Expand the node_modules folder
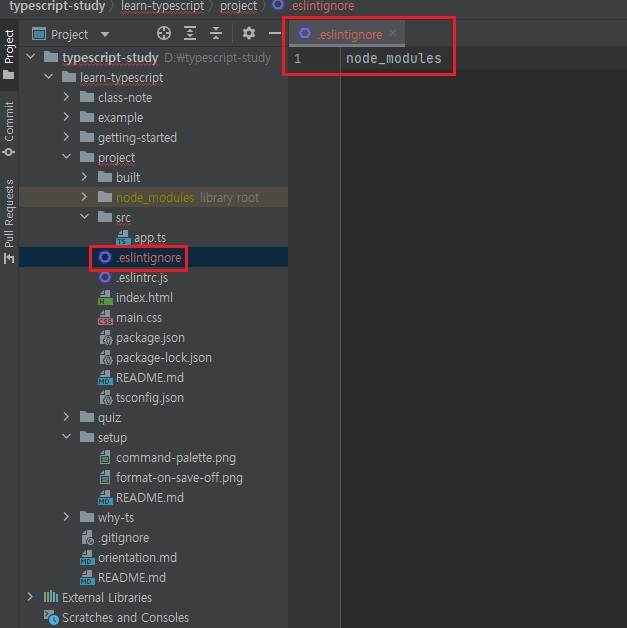 pyautogui.click(x=84, y=197)
